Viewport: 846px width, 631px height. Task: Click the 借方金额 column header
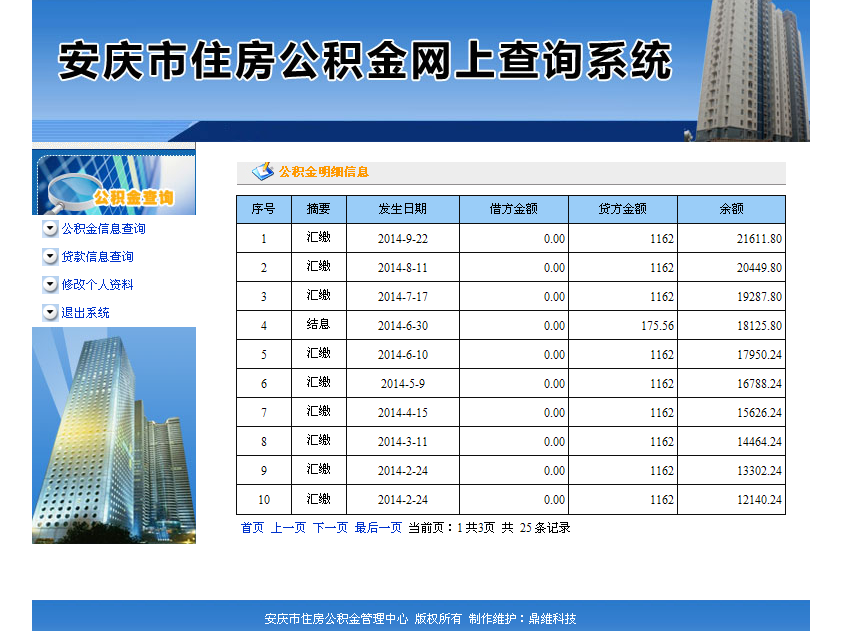click(514, 209)
